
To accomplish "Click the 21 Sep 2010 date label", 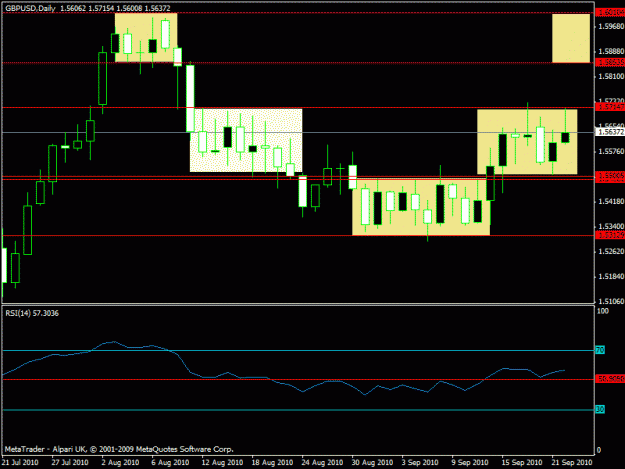I will 572,462.
